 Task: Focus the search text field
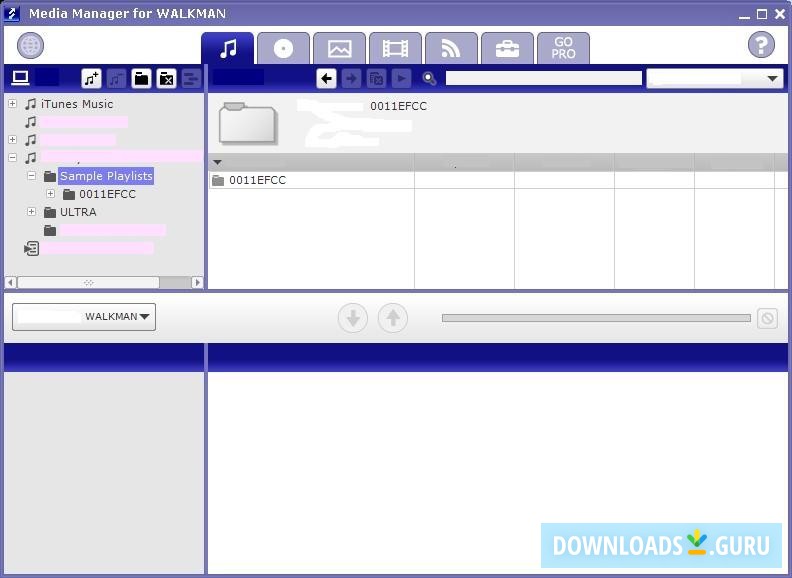point(543,78)
